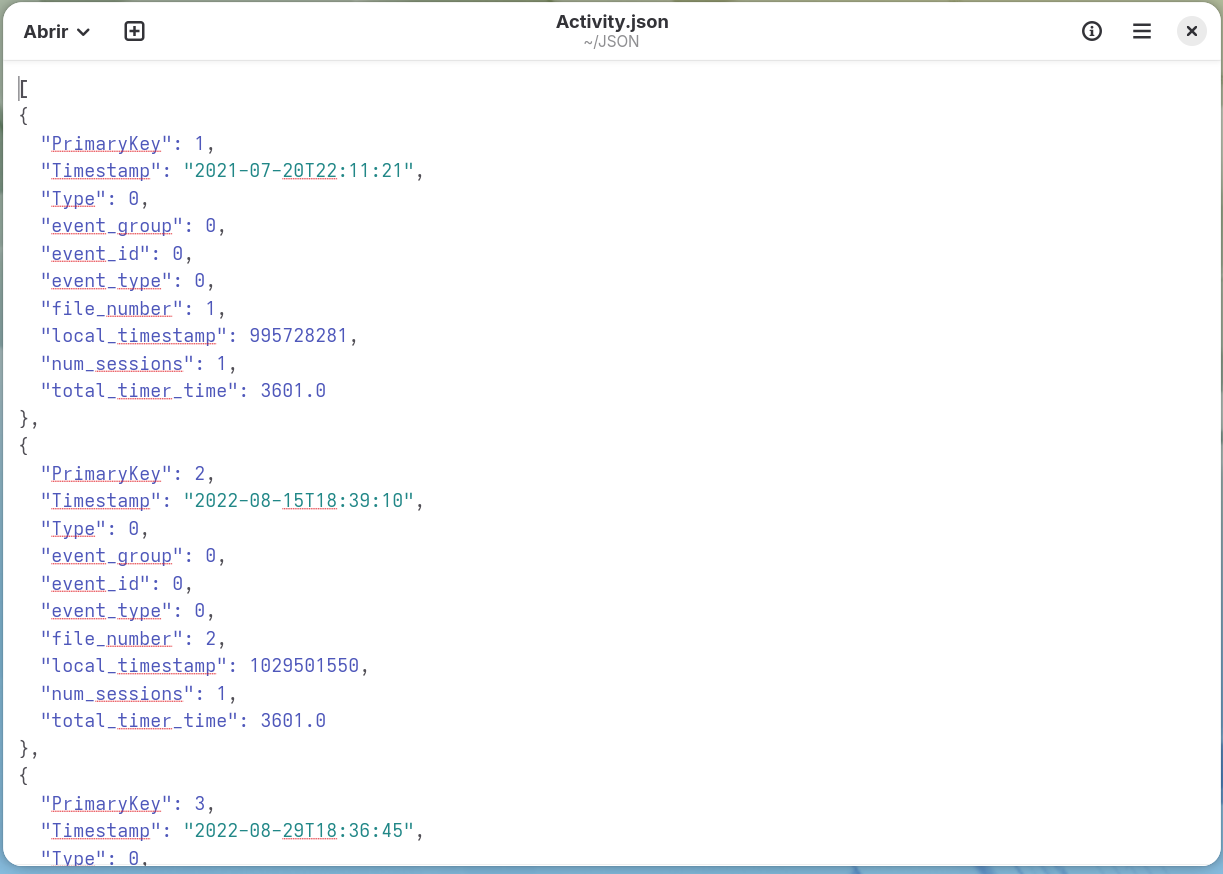1223x874 pixels.
Task: Click the "PrimaryKey": 3 line
Action: (x=127, y=804)
